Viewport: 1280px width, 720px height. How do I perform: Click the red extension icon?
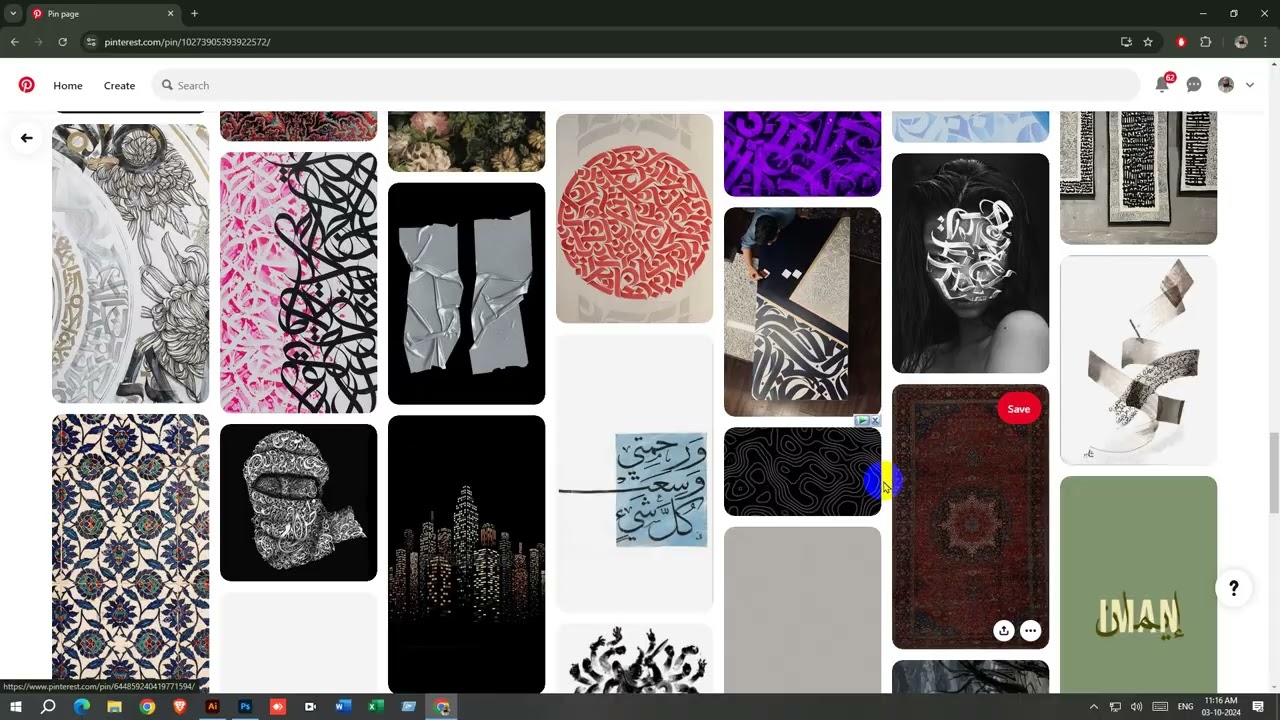click(1181, 42)
